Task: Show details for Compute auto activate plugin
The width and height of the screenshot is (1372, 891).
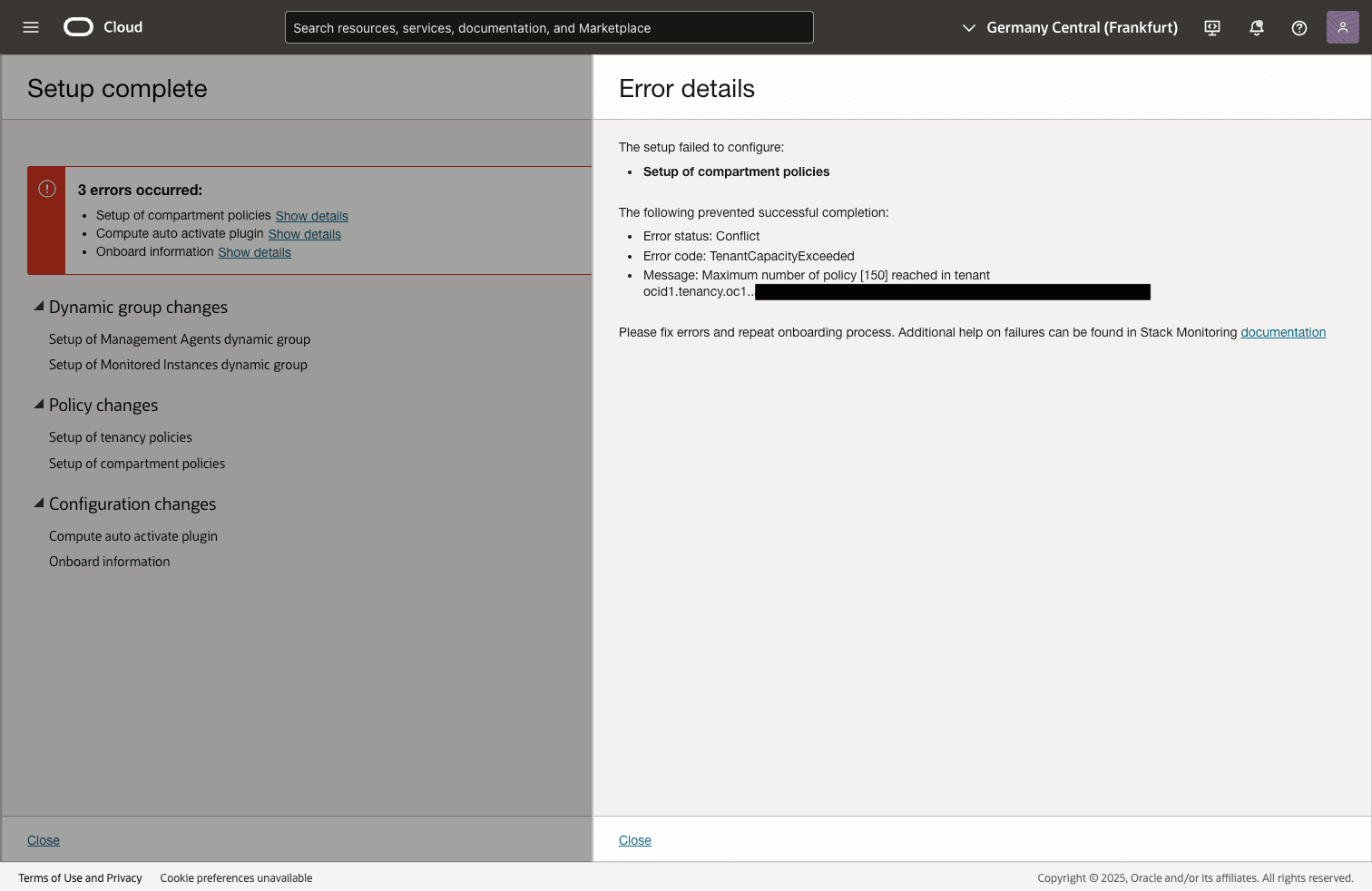Action: 304,233
